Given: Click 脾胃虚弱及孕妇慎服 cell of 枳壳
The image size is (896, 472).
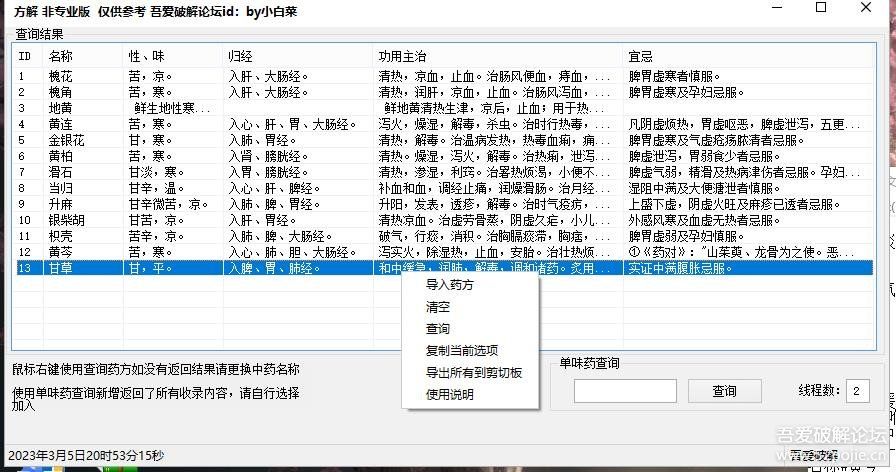Looking at the screenshot, I should click(686, 236).
